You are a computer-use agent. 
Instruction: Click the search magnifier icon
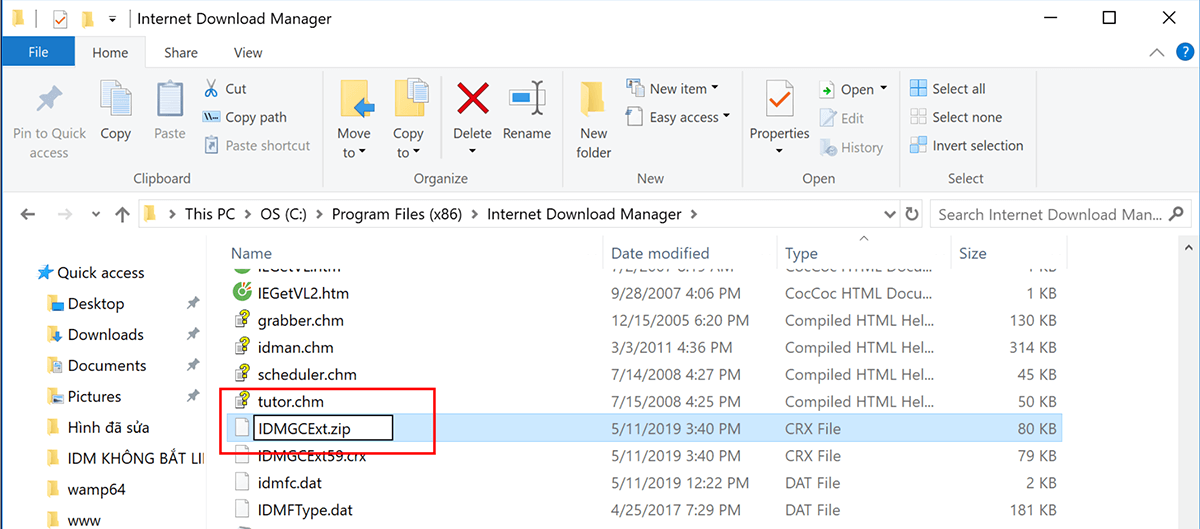[x=1177, y=213]
